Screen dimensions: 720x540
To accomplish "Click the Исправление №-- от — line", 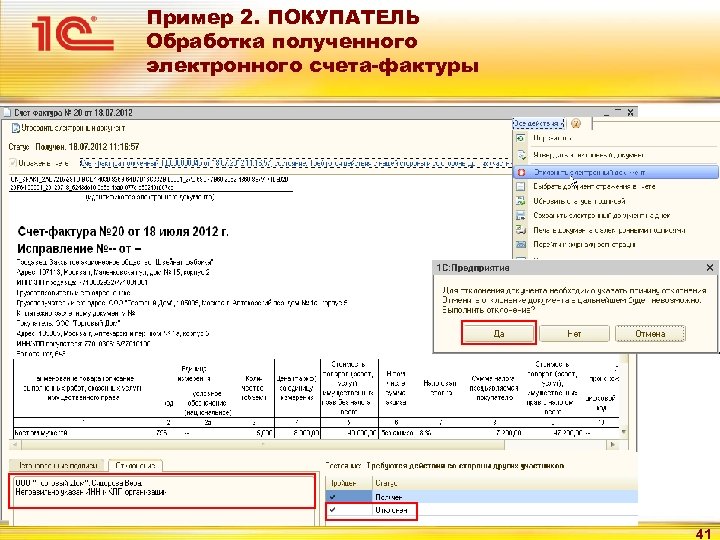I will coord(79,248).
